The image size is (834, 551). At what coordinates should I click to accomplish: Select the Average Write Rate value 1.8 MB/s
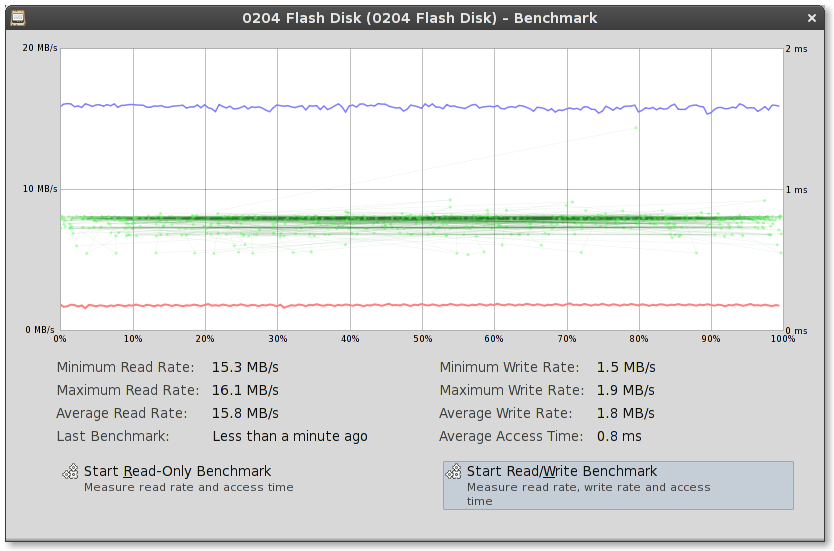[626, 413]
